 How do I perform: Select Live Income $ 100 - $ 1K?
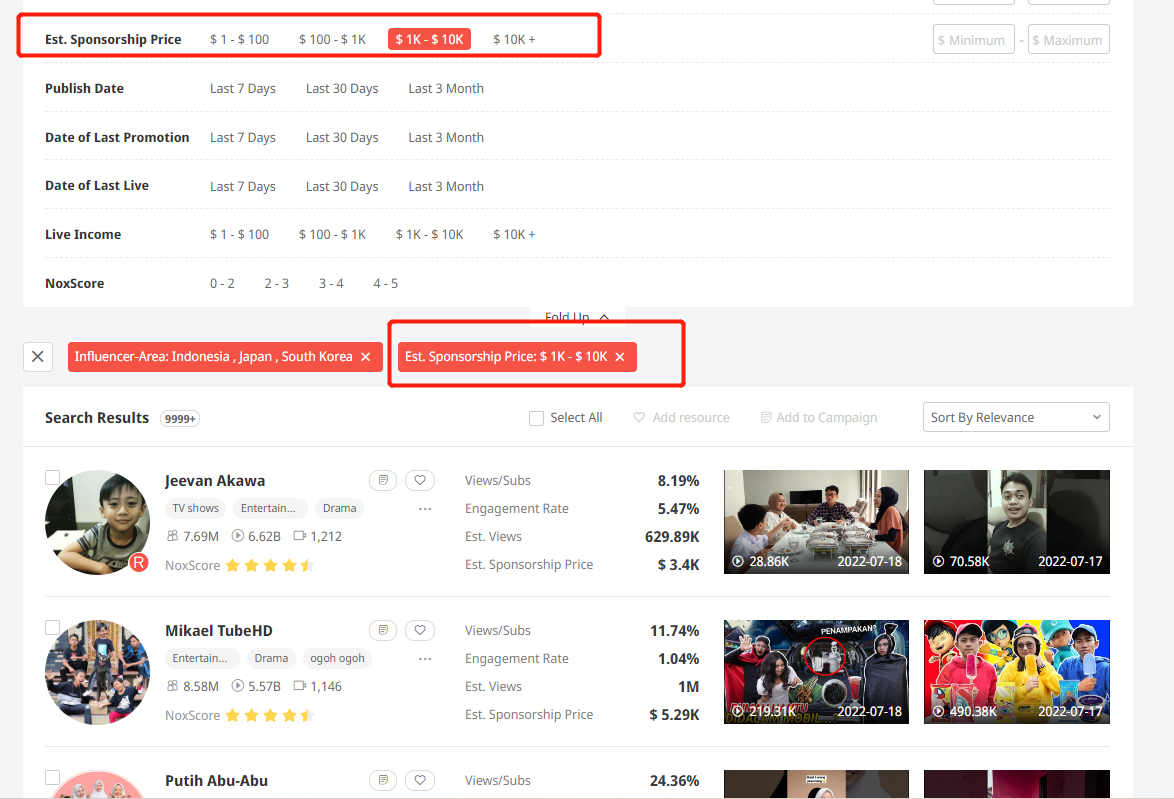pyautogui.click(x=332, y=234)
